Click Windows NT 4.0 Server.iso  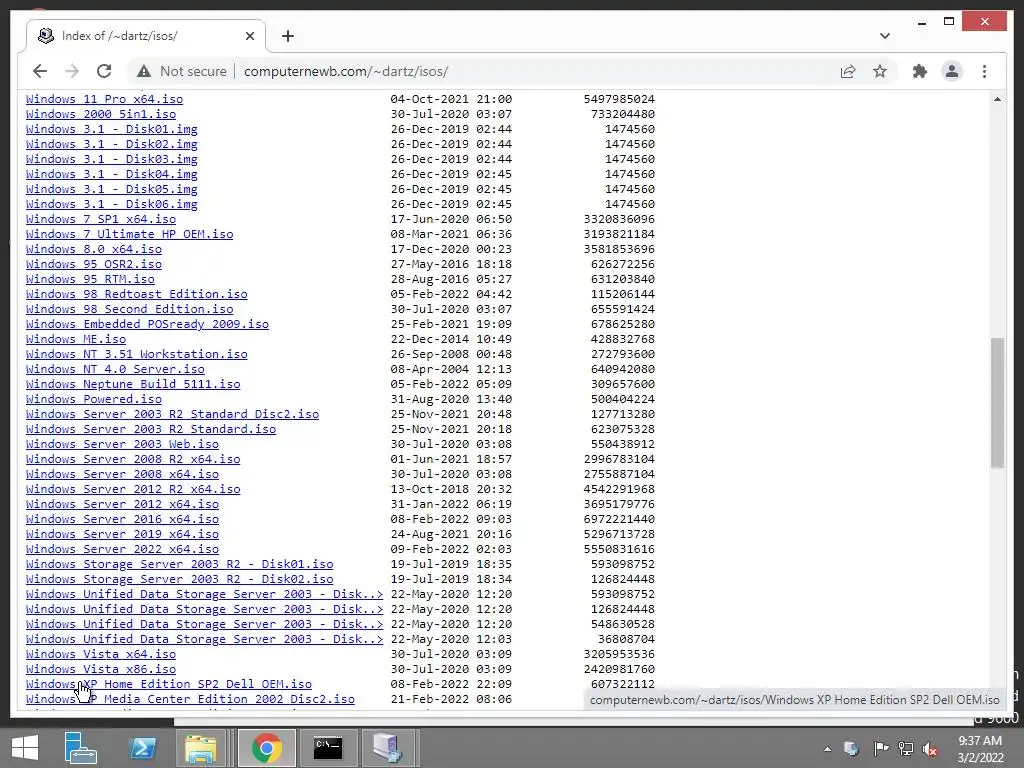[x=115, y=370]
